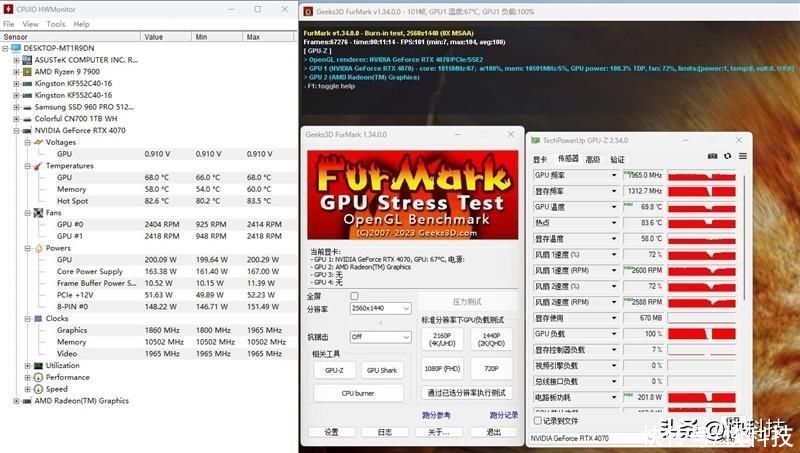Click the GPU Shark button
This screenshot has width=800, height=453.
[x=382, y=370]
